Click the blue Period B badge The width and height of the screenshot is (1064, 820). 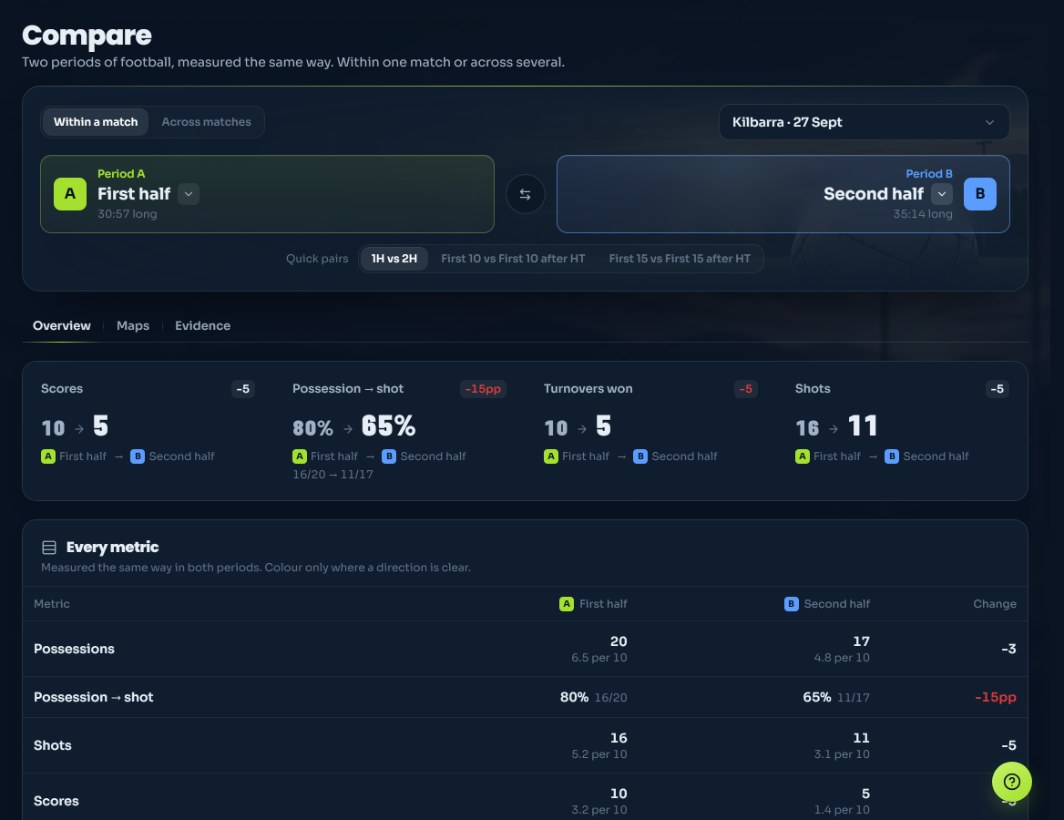click(x=980, y=194)
